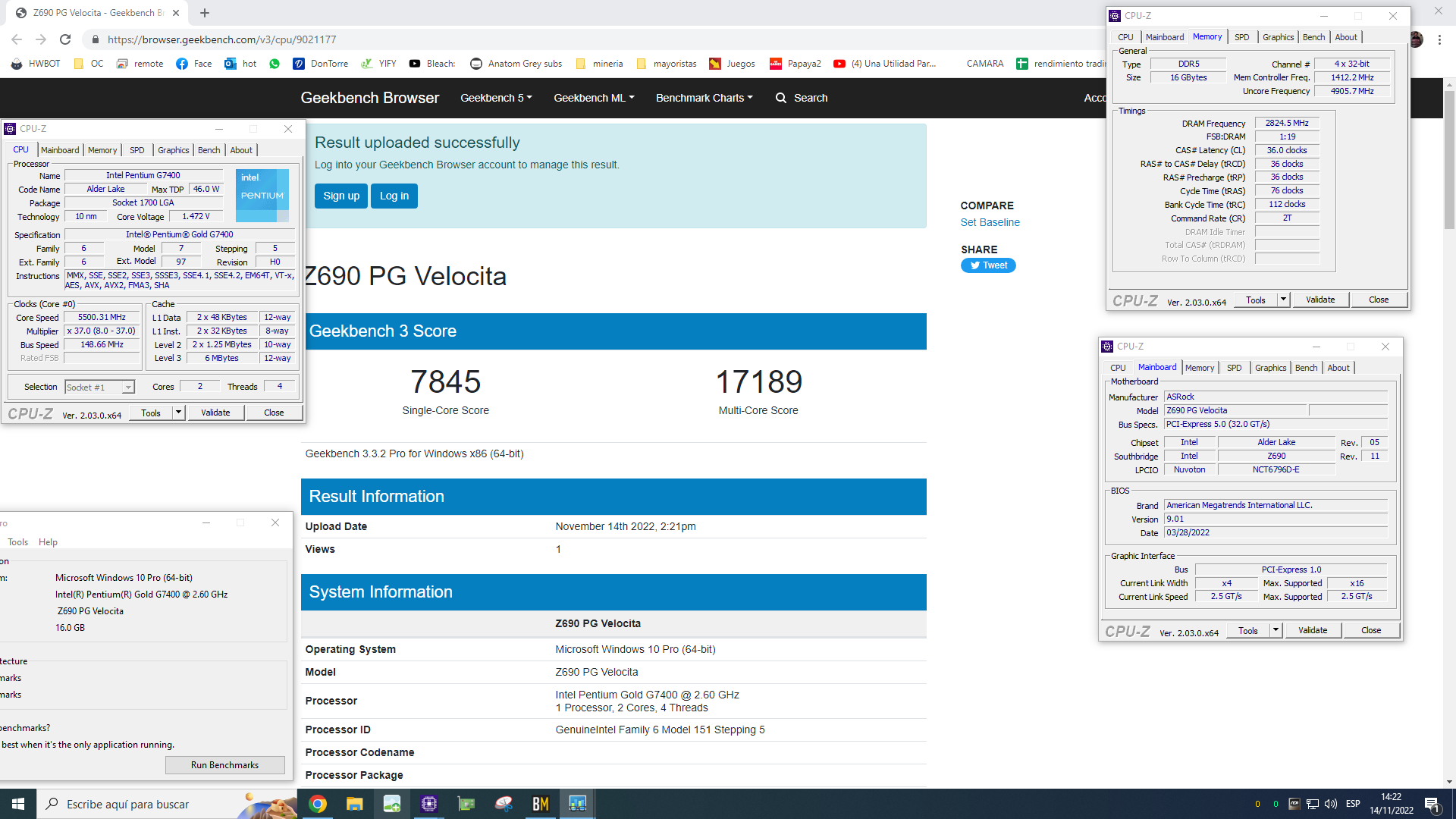Click Validate in CPU-Z Memory window
This screenshot has width=1456, height=819.
tap(1319, 300)
